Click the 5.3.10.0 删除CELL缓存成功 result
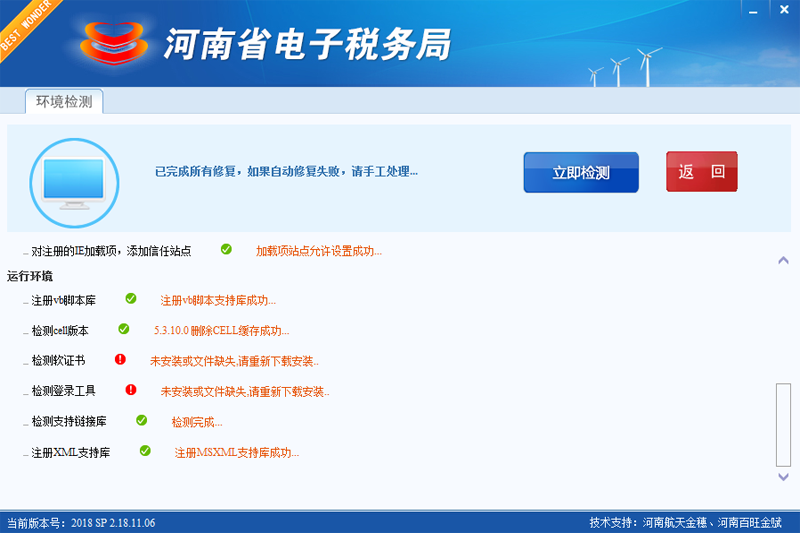Viewport: 800px width, 533px height. click(221, 331)
